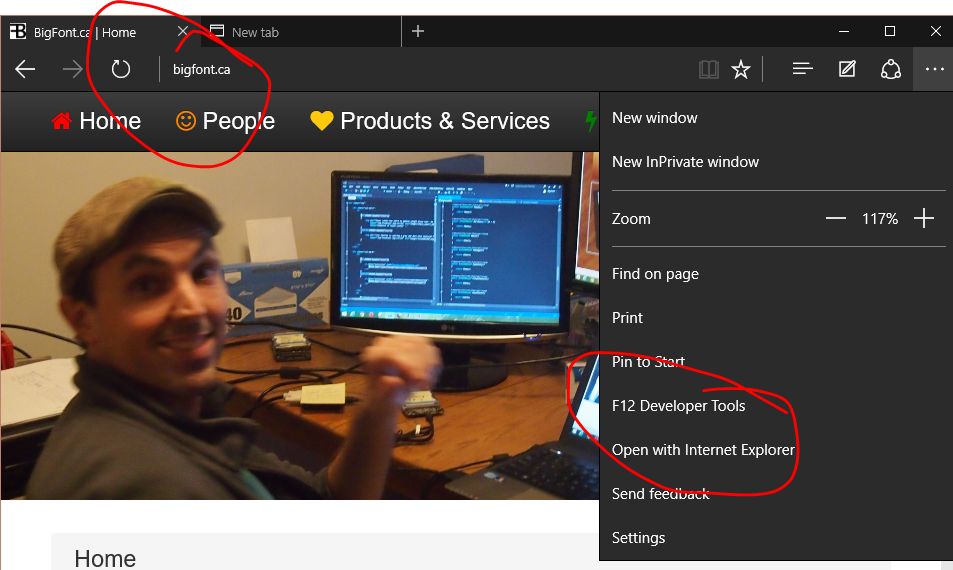Open Reading view book icon
Viewport: 953px width, 570px height.
(709, 69)
